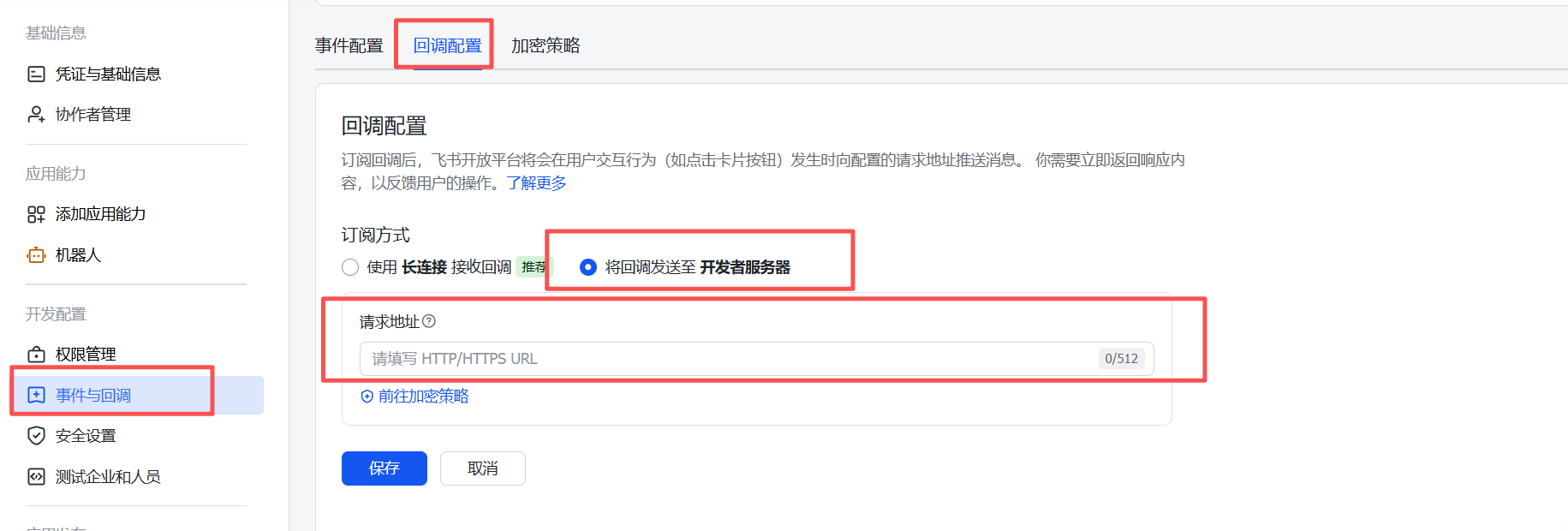Screen dimensions: 1568x531
Task: Click the HTTP/HTTPS URL request address field
Action: [x=756, y=359]
